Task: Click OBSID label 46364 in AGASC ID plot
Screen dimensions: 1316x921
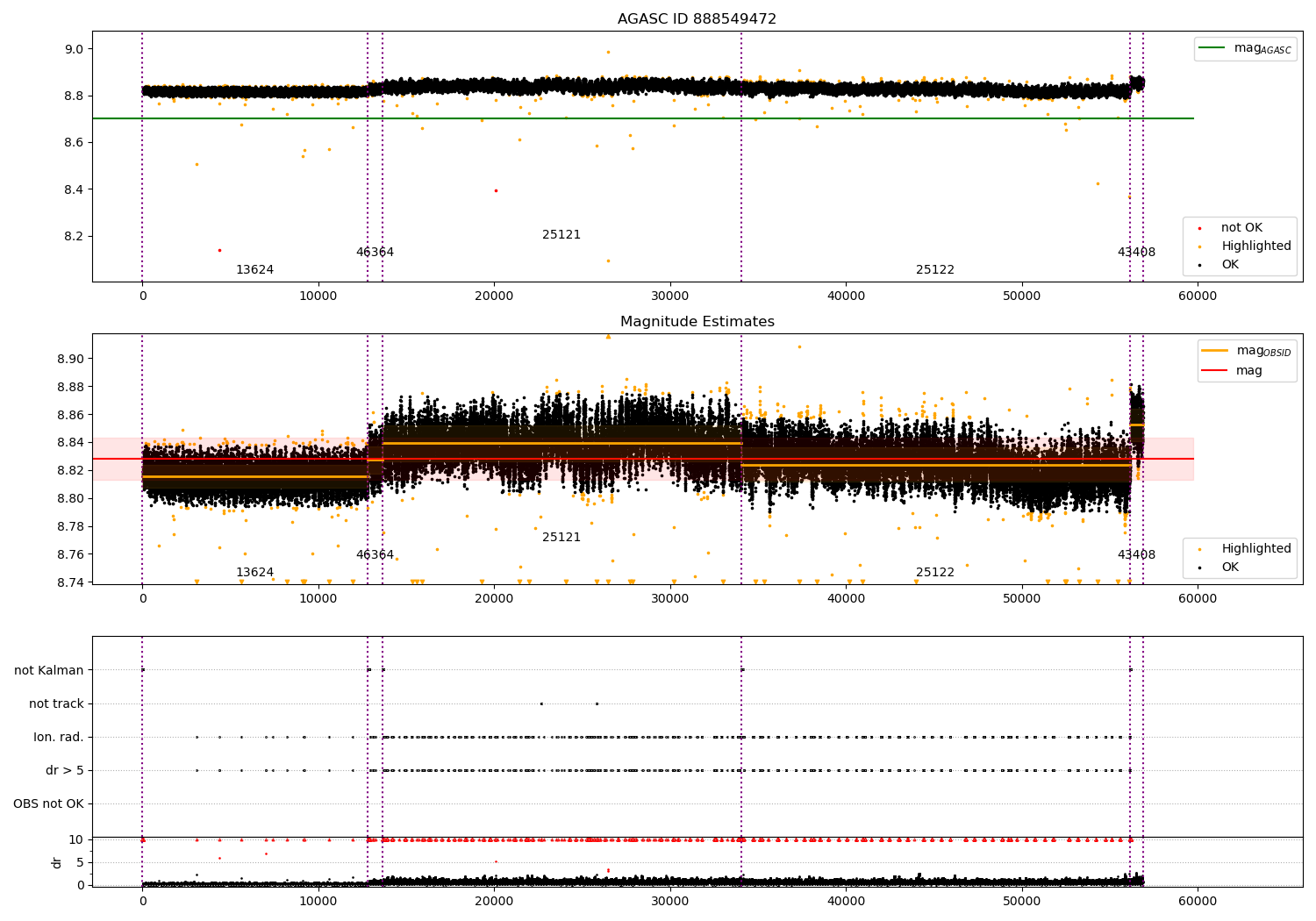Action: (375, 253)
